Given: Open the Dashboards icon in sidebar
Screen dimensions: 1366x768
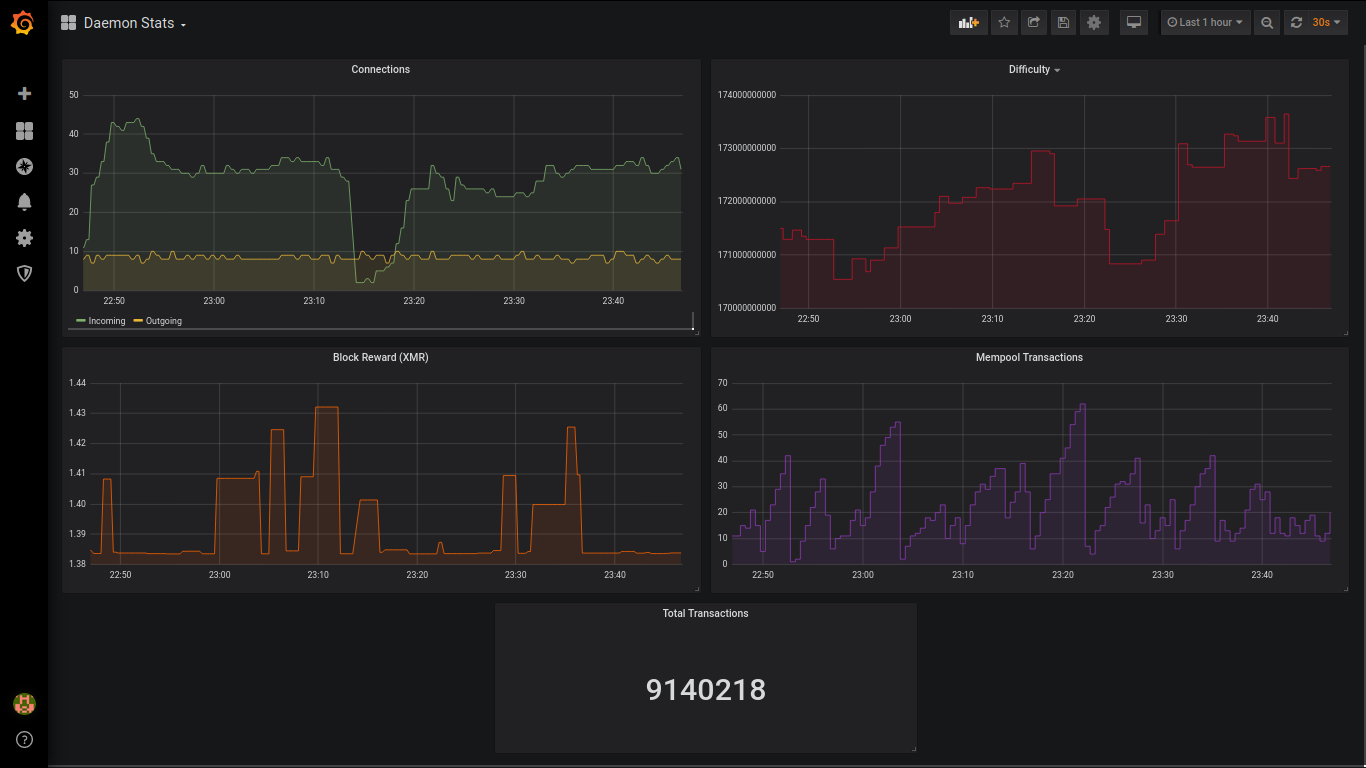Looking at the screenshot, I should pos(24,131).
